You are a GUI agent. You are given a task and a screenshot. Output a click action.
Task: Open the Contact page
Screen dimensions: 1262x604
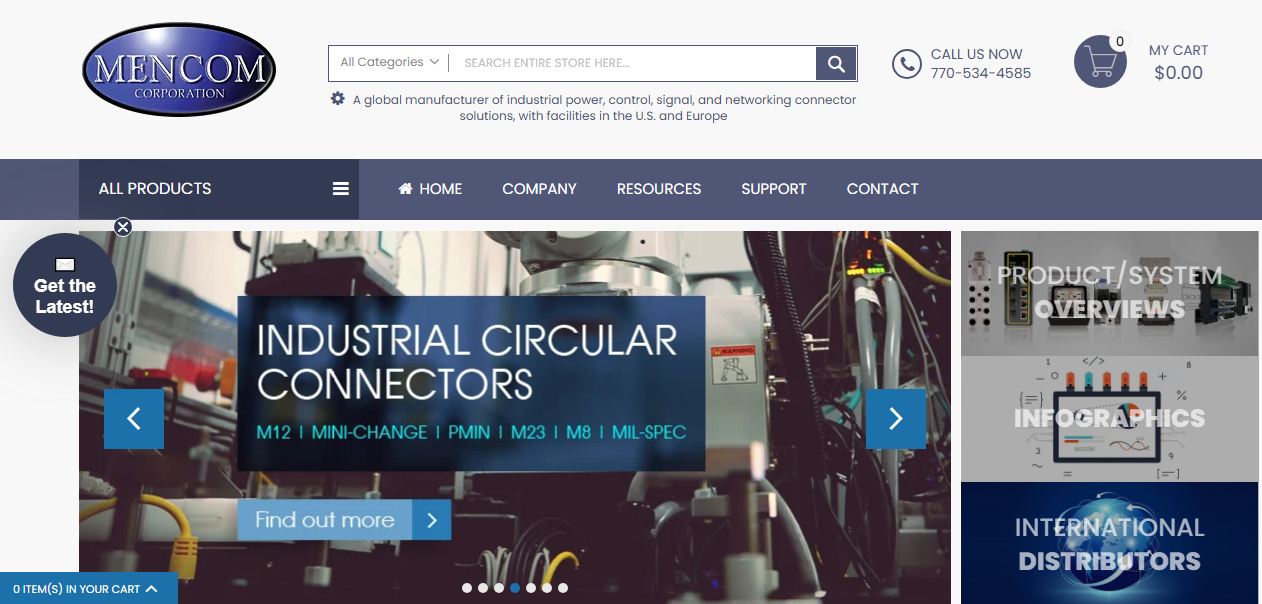click(882, 189)
